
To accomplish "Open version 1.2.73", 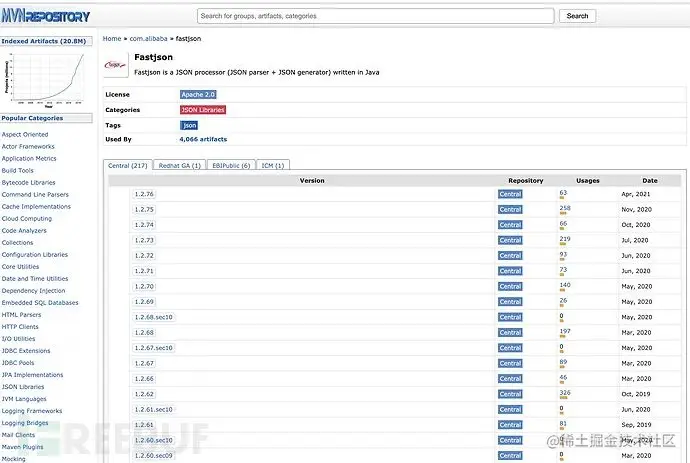I will point(144,240).
